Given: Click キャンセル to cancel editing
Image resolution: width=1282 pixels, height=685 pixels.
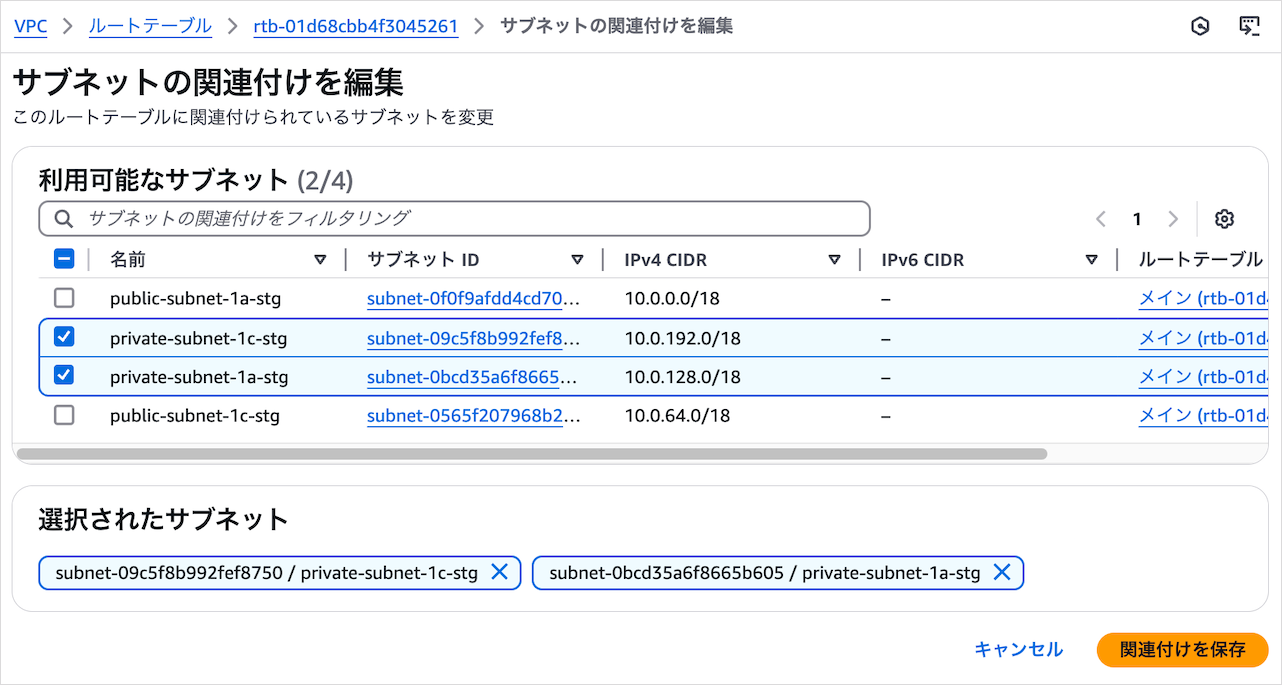Looking at the screenshot, I should point(1018,649).
